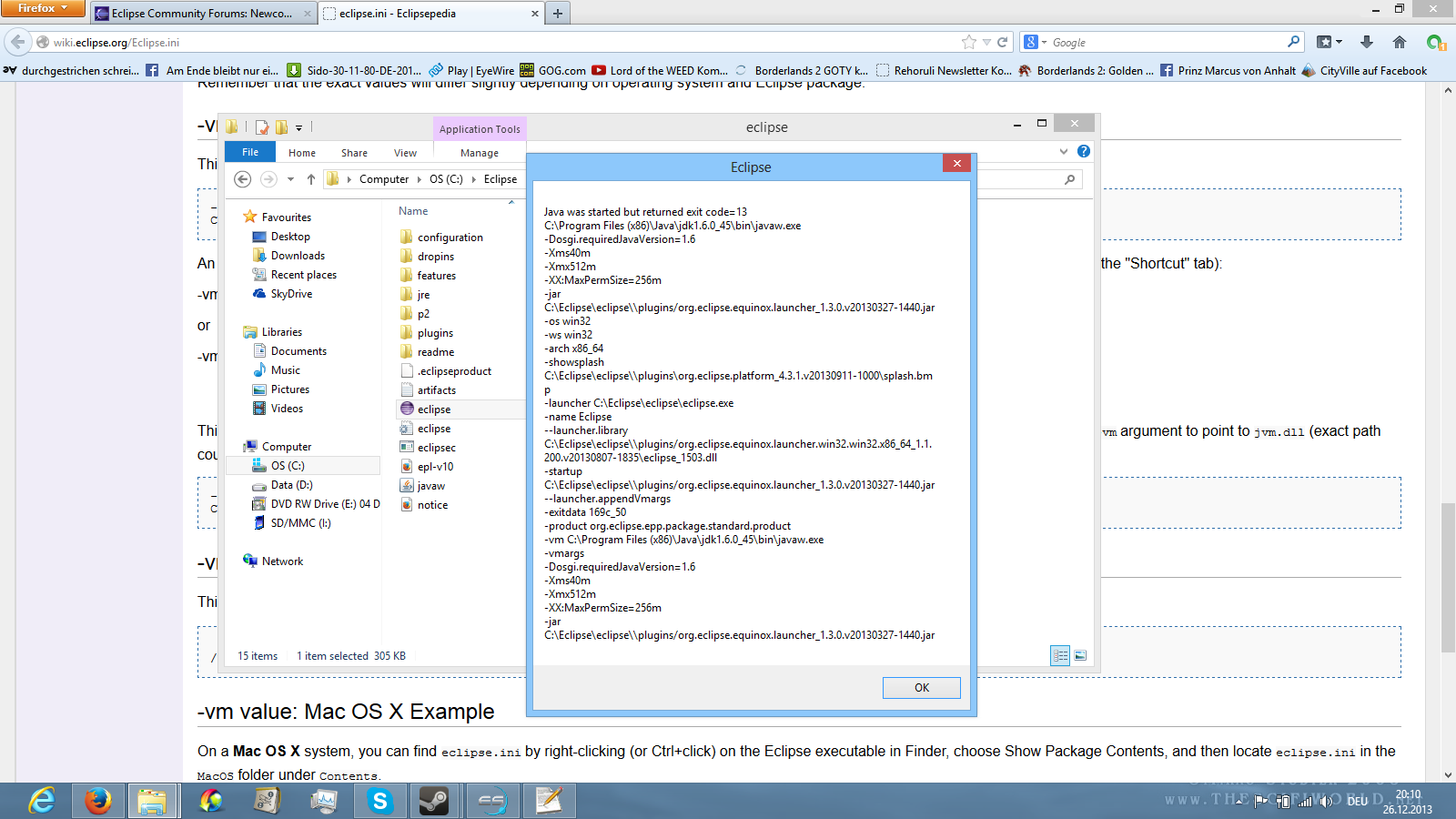1456x819 pixels.
Task: Open Steam from the taskbar
Action: pyautogui.click(x=433, y=801)
